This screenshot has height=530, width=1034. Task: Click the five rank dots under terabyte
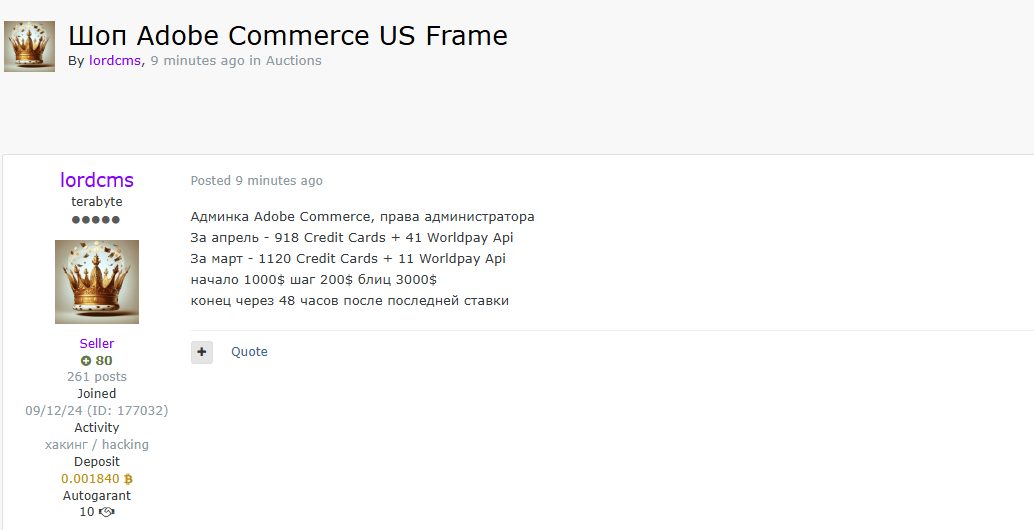96,220
